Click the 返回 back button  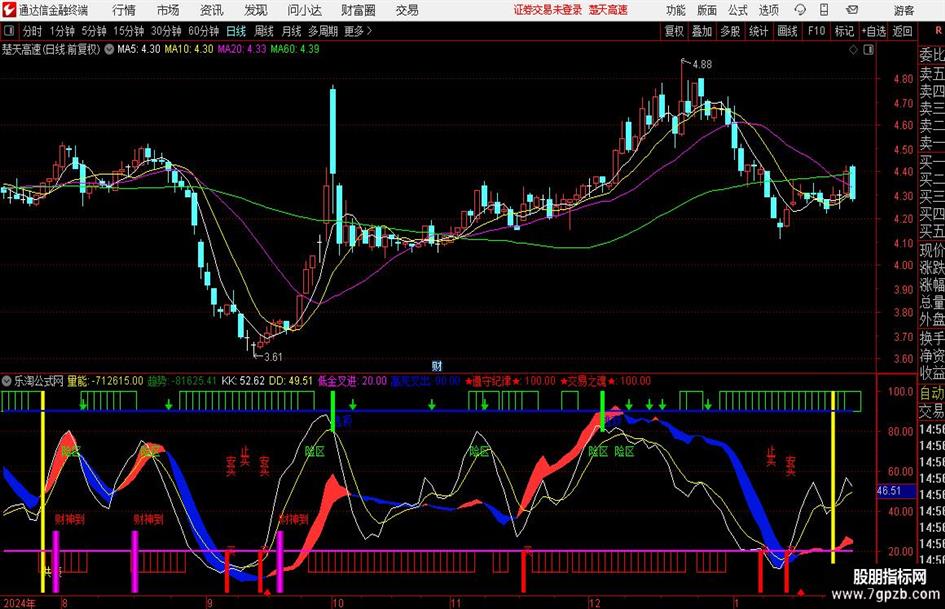(x=902, y=31)
